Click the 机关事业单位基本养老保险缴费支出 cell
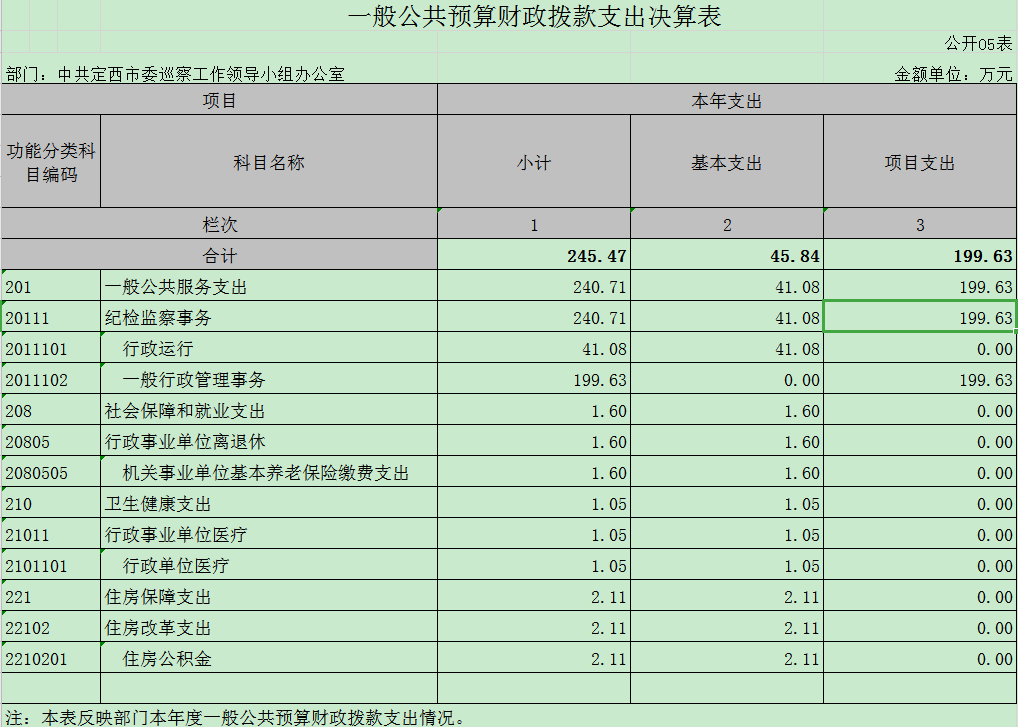The image size is (1018, 727). click(269, 473)
